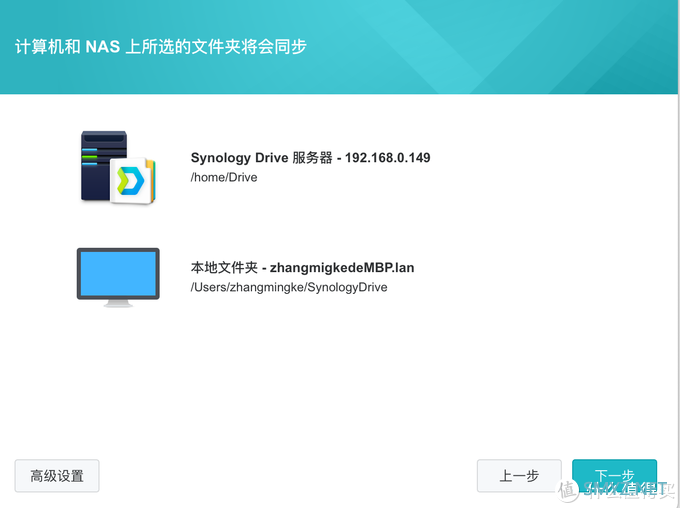Click the header text 计算机和 NAS 上所选的文件夹将会同步
Screen dimensions: 680x508
(x=161, y=46)
